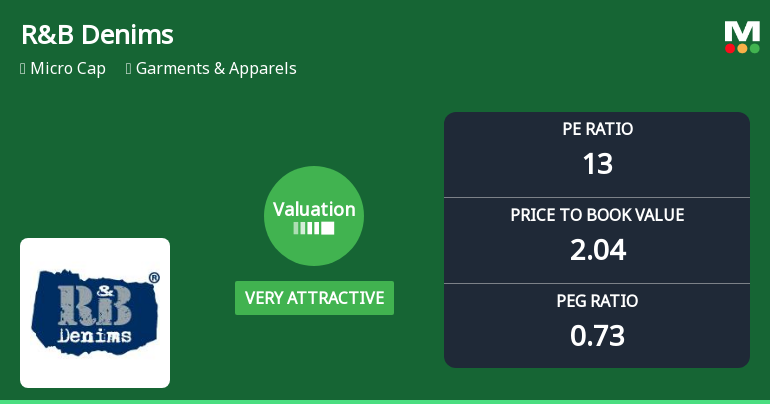Viewport: 770px width, 404px height.
Task: Click the PEG RATIO heading
Action: tap(597, 301)
